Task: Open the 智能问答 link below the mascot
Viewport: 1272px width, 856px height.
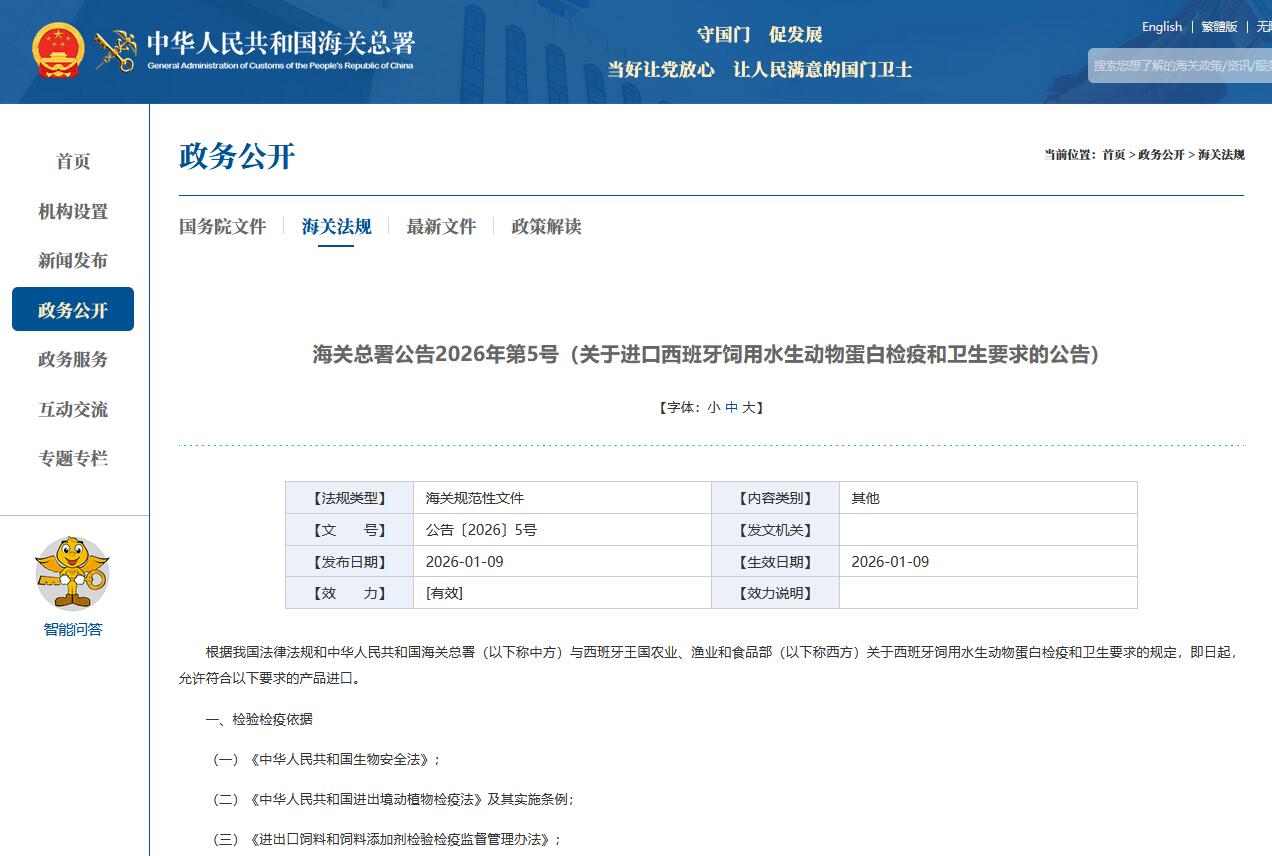Action: pyautogui.click(x=72, y=629)
